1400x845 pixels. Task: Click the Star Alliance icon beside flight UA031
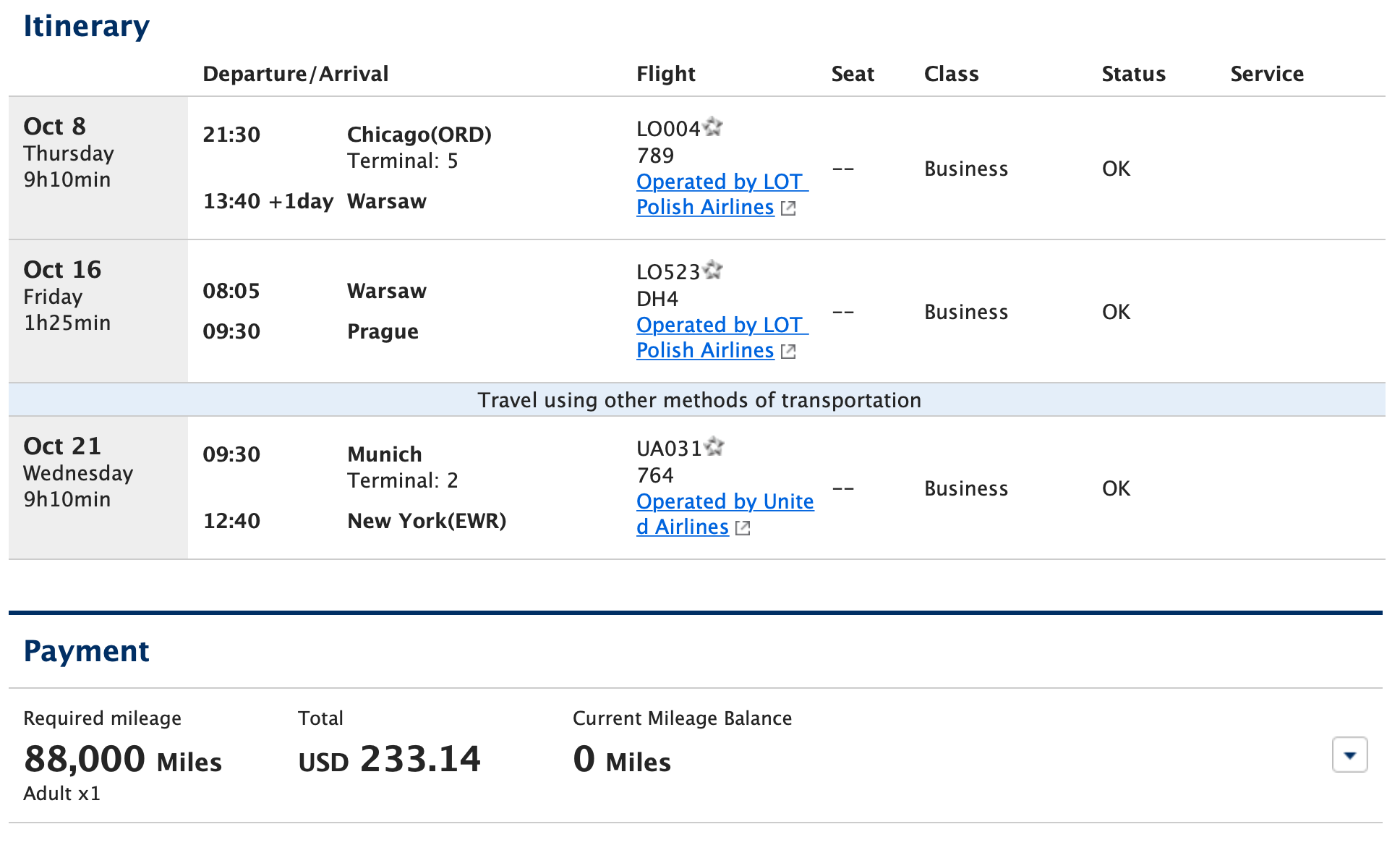tap(715, 447)
